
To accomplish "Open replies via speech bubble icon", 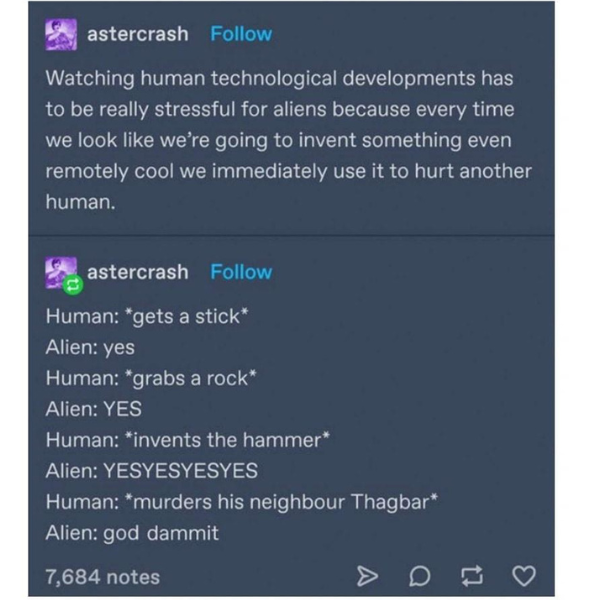I will pyautogui.click(x=420, y=576).
